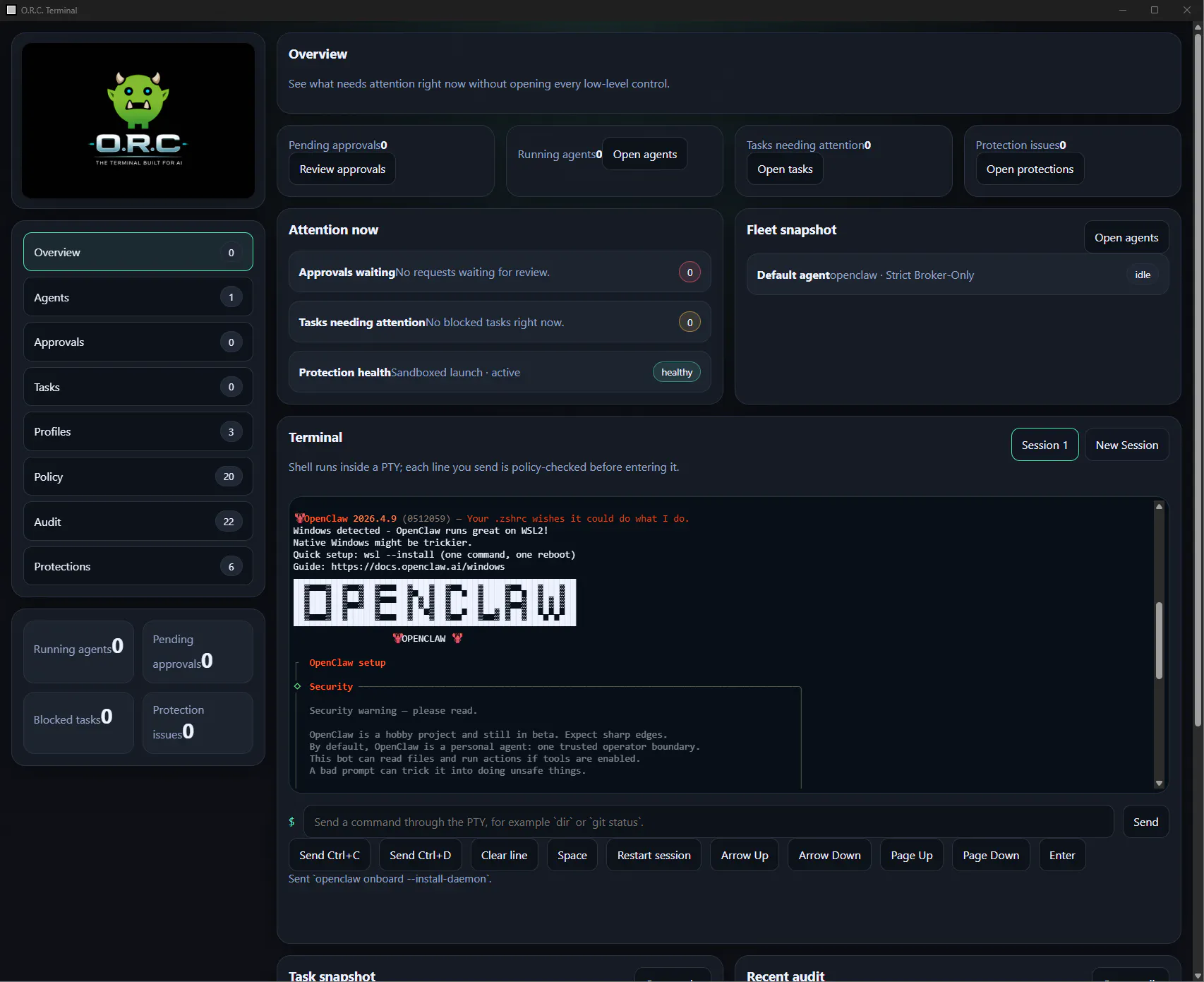Click the Blocked tasks stat tile
This screenshot has width=1204, height=982.
click(x=78, y=722)
